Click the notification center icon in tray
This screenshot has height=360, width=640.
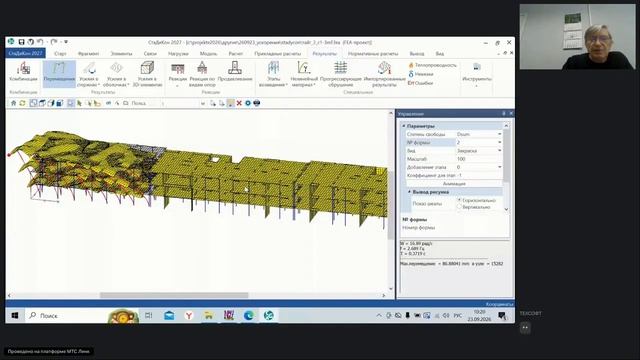pos(502,316)
